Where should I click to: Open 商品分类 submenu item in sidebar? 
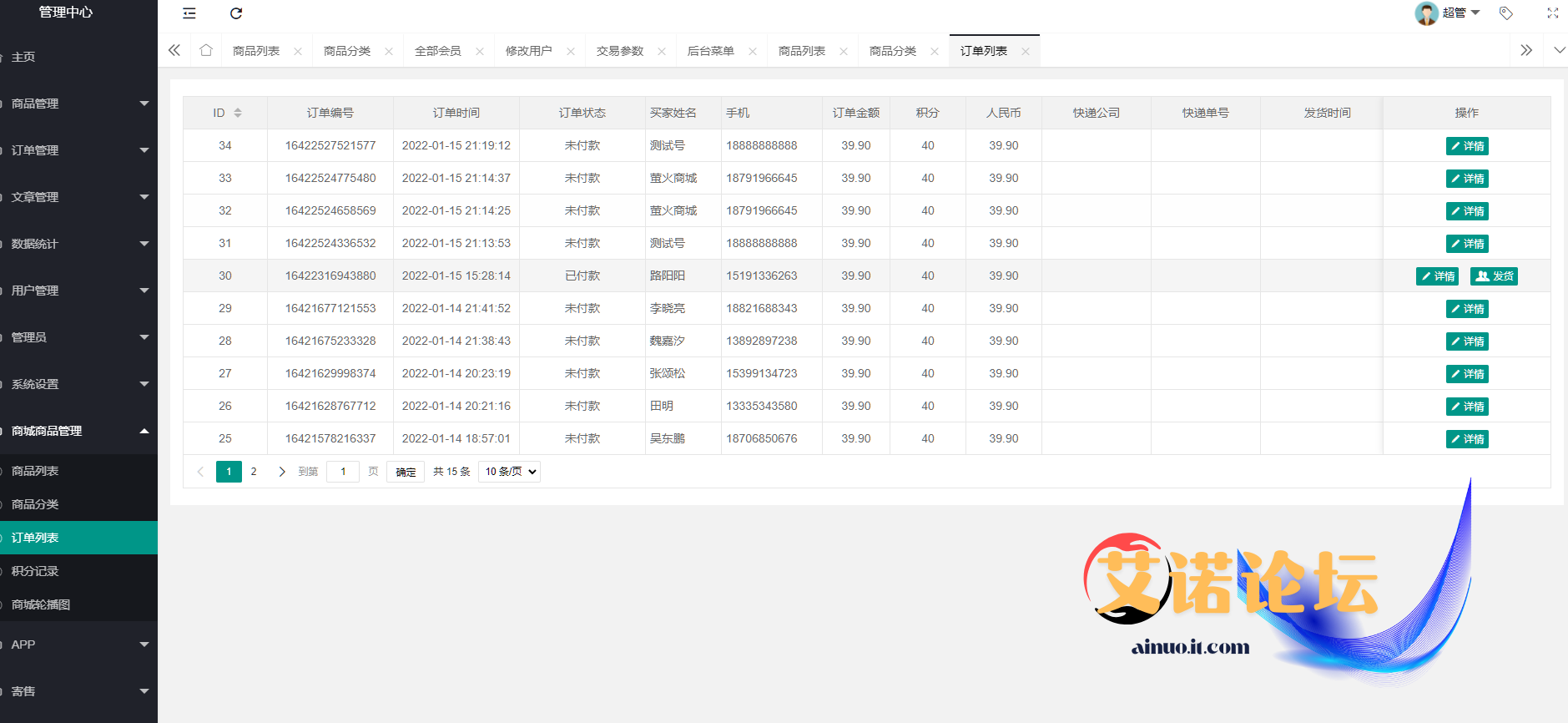78,504
